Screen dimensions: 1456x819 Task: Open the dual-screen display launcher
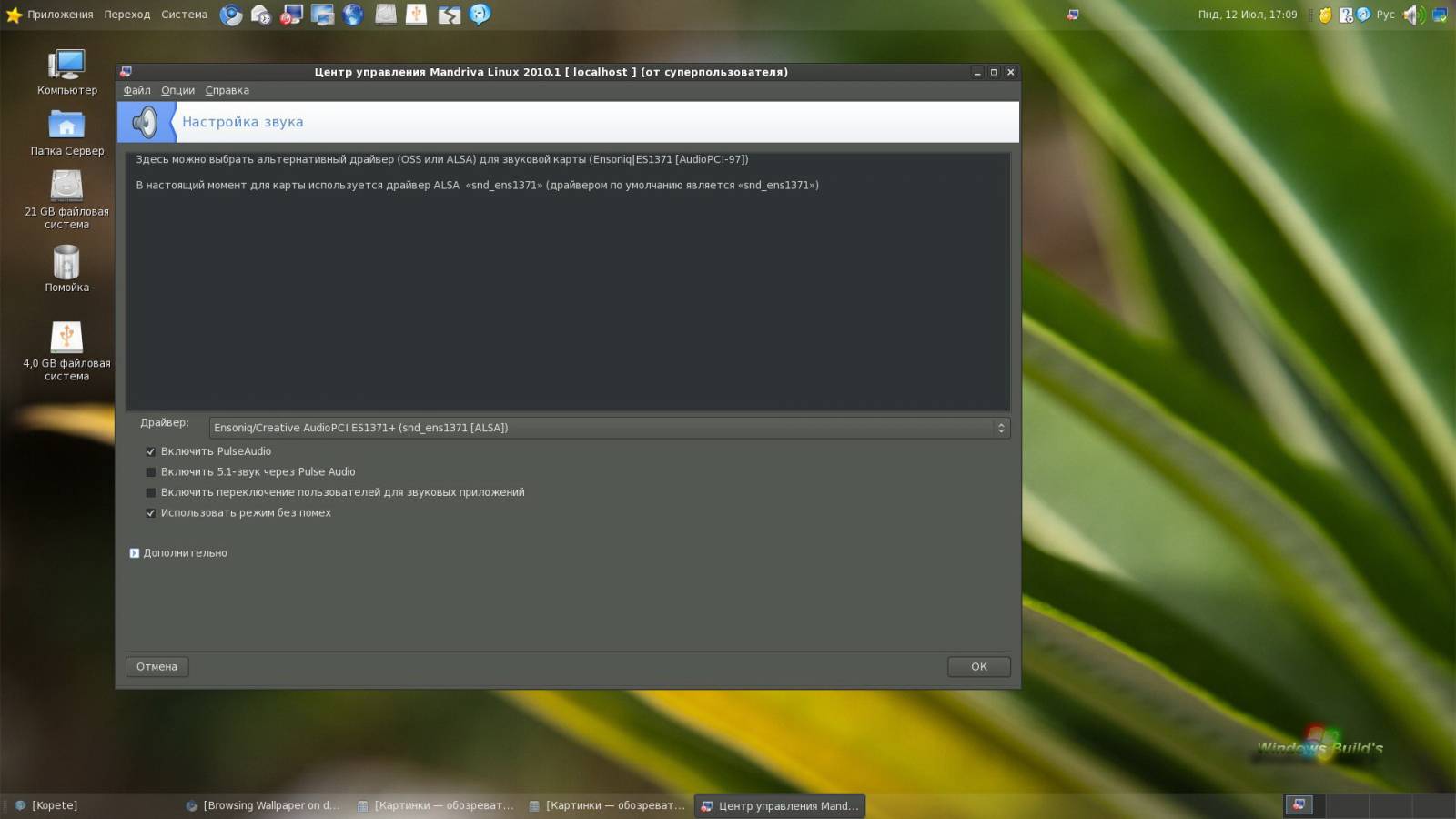point(322,15)
